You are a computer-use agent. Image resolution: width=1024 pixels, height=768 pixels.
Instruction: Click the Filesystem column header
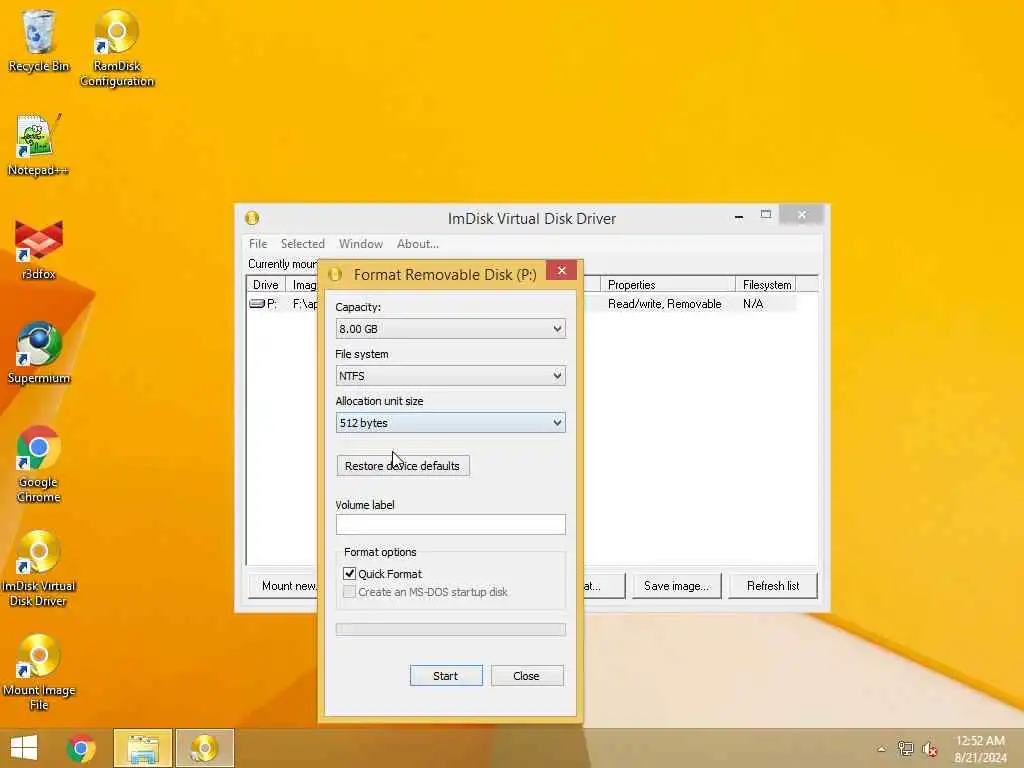[x=765, y=284]
